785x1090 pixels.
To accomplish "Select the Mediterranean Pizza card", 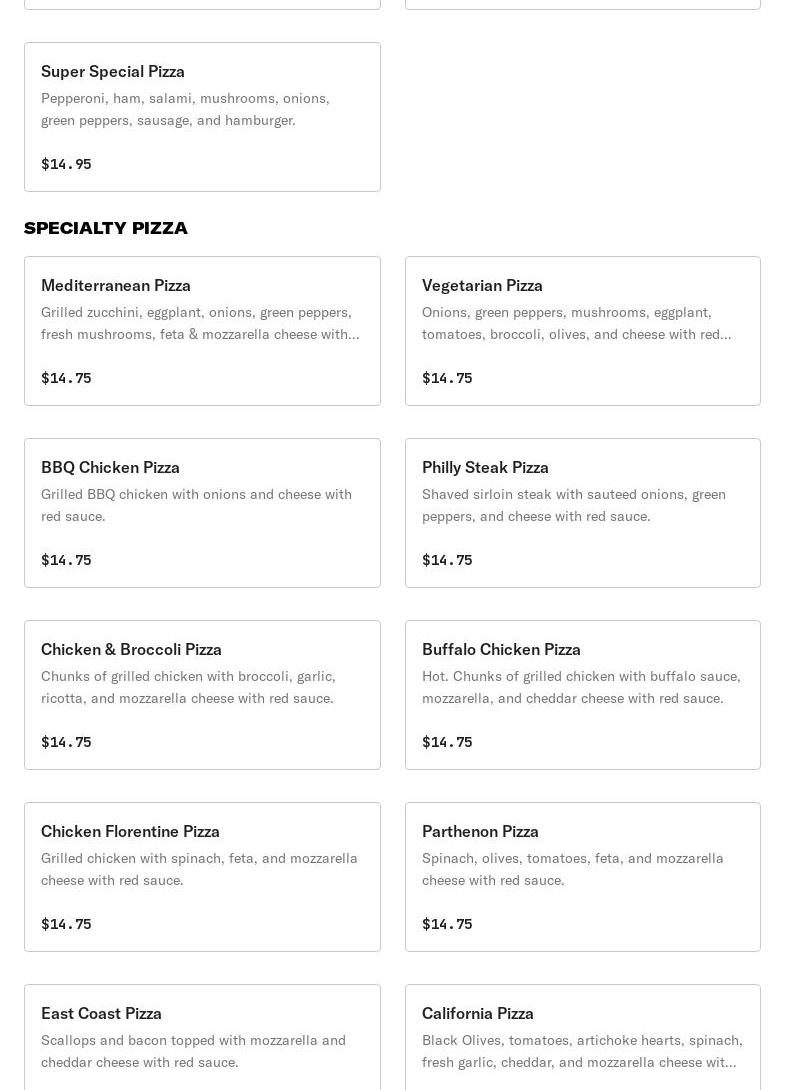I will pyautogui.click(x=116, y=285).
